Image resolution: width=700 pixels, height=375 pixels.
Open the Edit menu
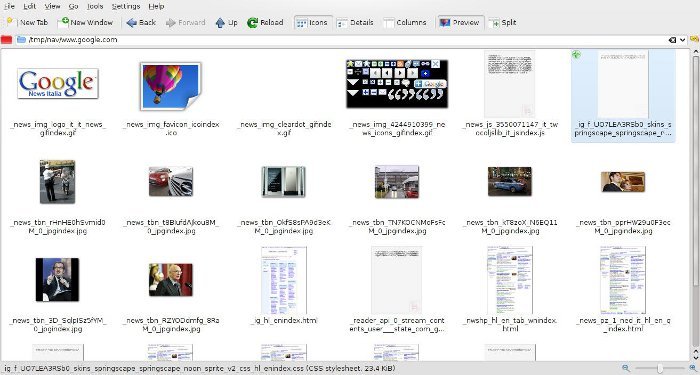[29, 6]
